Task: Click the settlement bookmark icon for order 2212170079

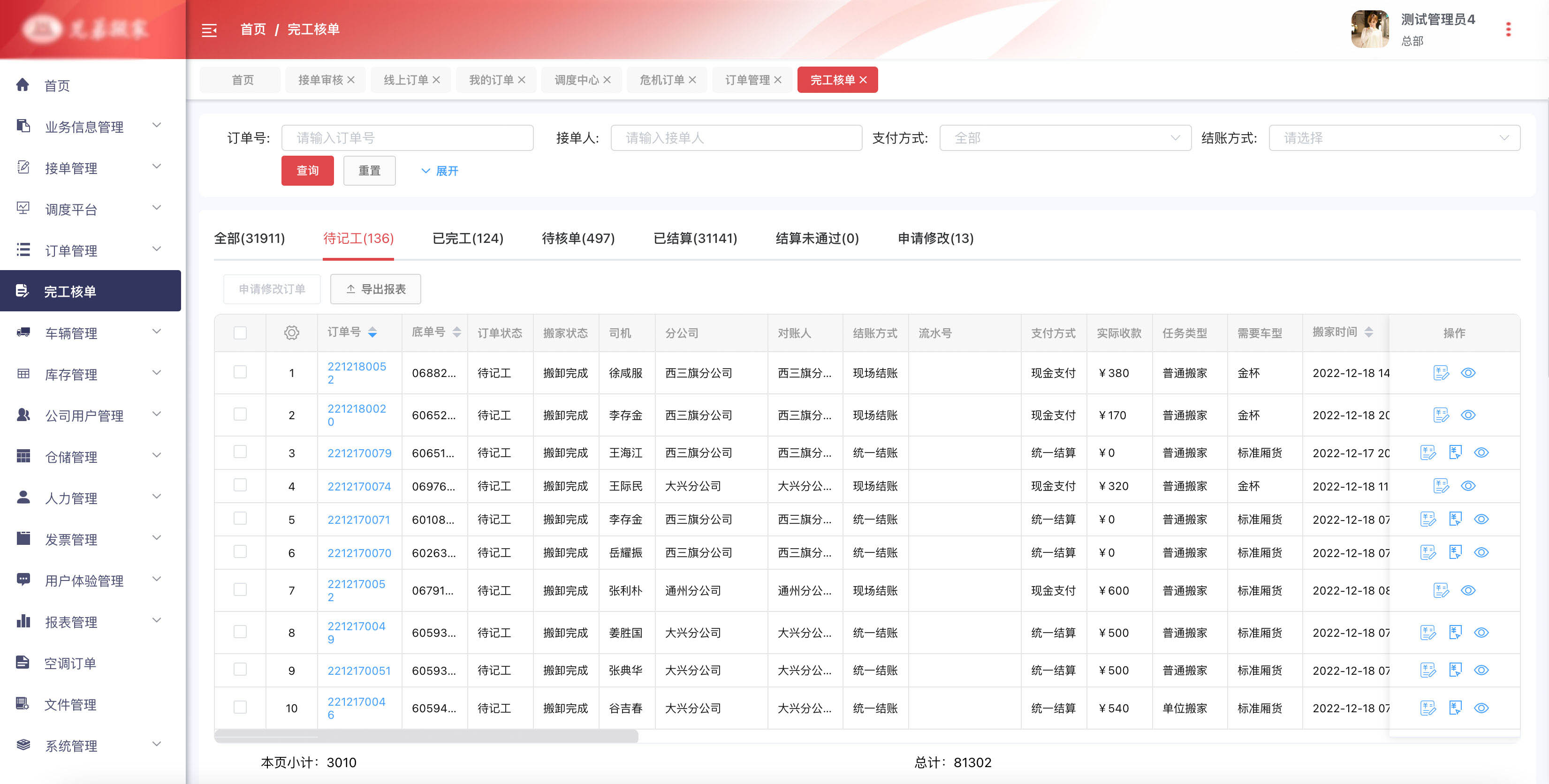Action: tap(1455, 452)
